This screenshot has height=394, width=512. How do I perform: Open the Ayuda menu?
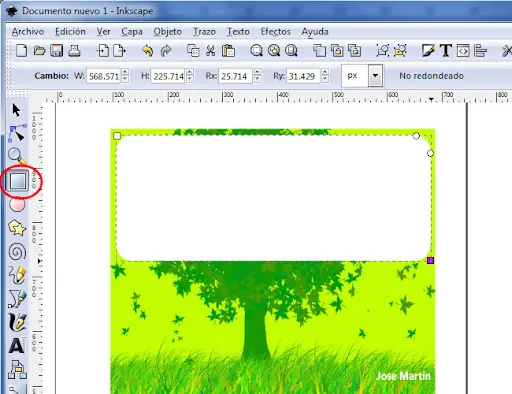coord(315,32)
